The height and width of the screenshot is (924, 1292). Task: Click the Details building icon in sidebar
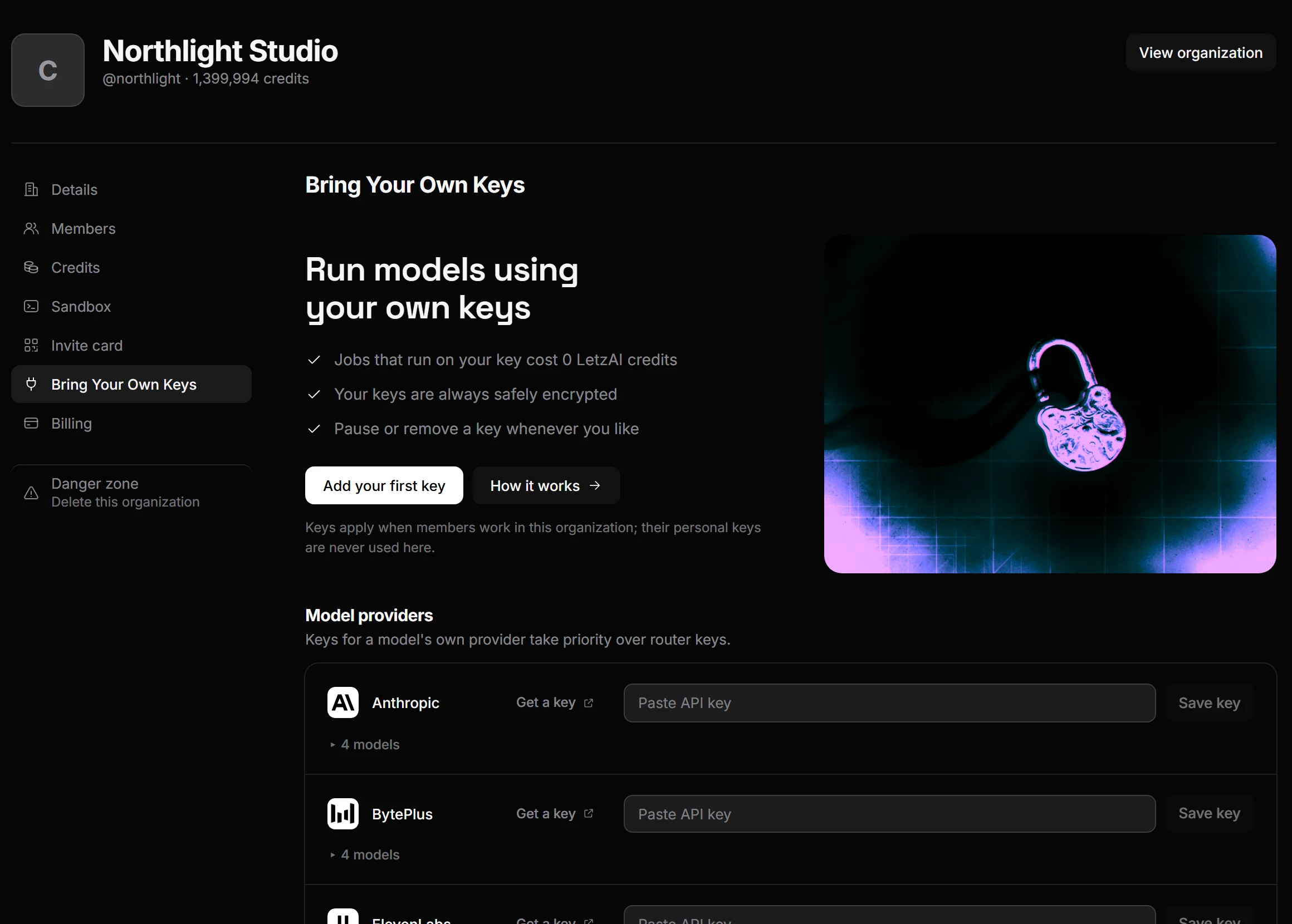click(31, 189)
